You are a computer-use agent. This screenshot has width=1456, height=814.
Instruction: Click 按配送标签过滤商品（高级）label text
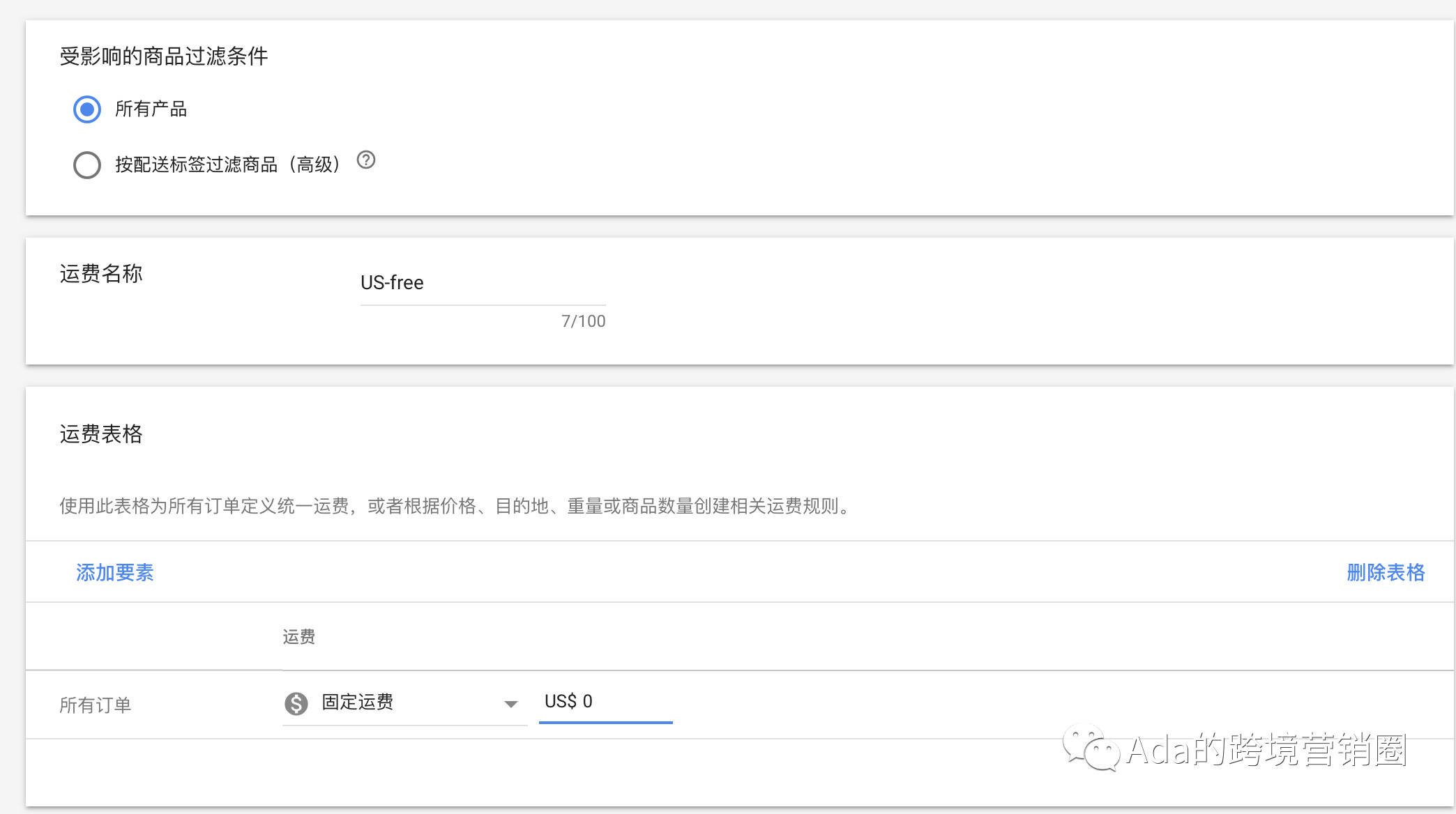pyautogui.click(x=227, y=165)
